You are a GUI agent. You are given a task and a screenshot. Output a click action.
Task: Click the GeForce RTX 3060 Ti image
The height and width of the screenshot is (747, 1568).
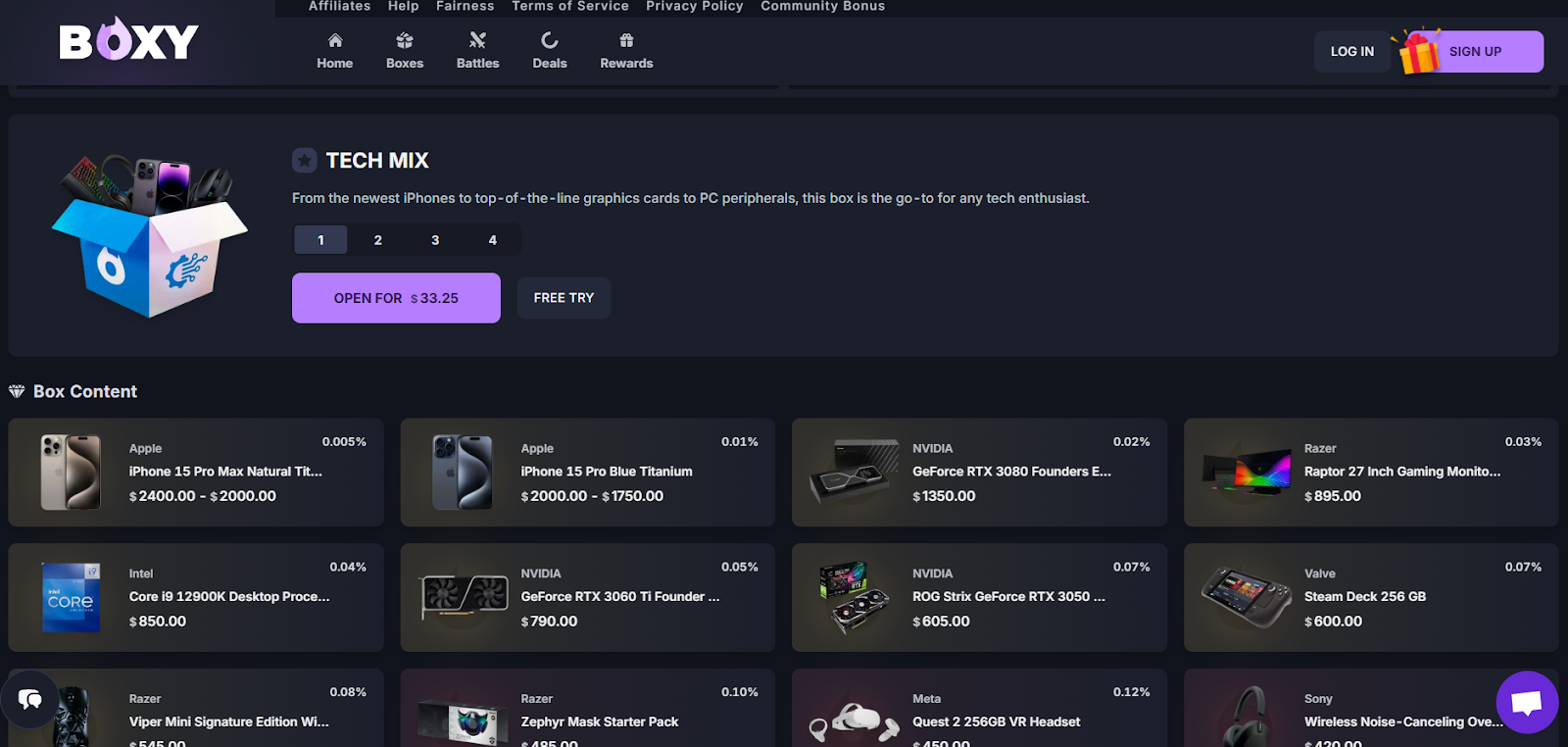[464, 596]
